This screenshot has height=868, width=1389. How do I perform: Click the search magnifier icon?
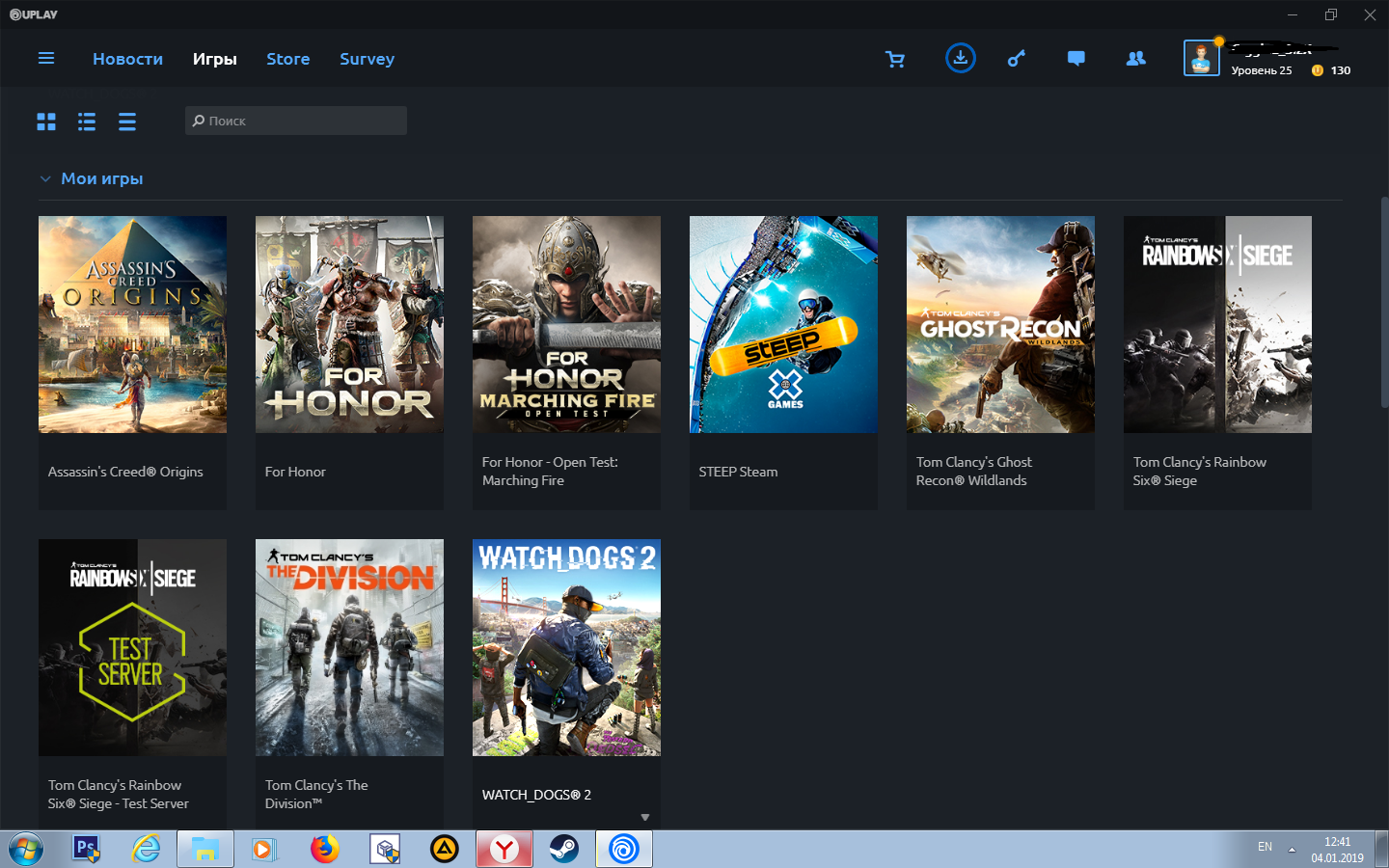point(199,121)
